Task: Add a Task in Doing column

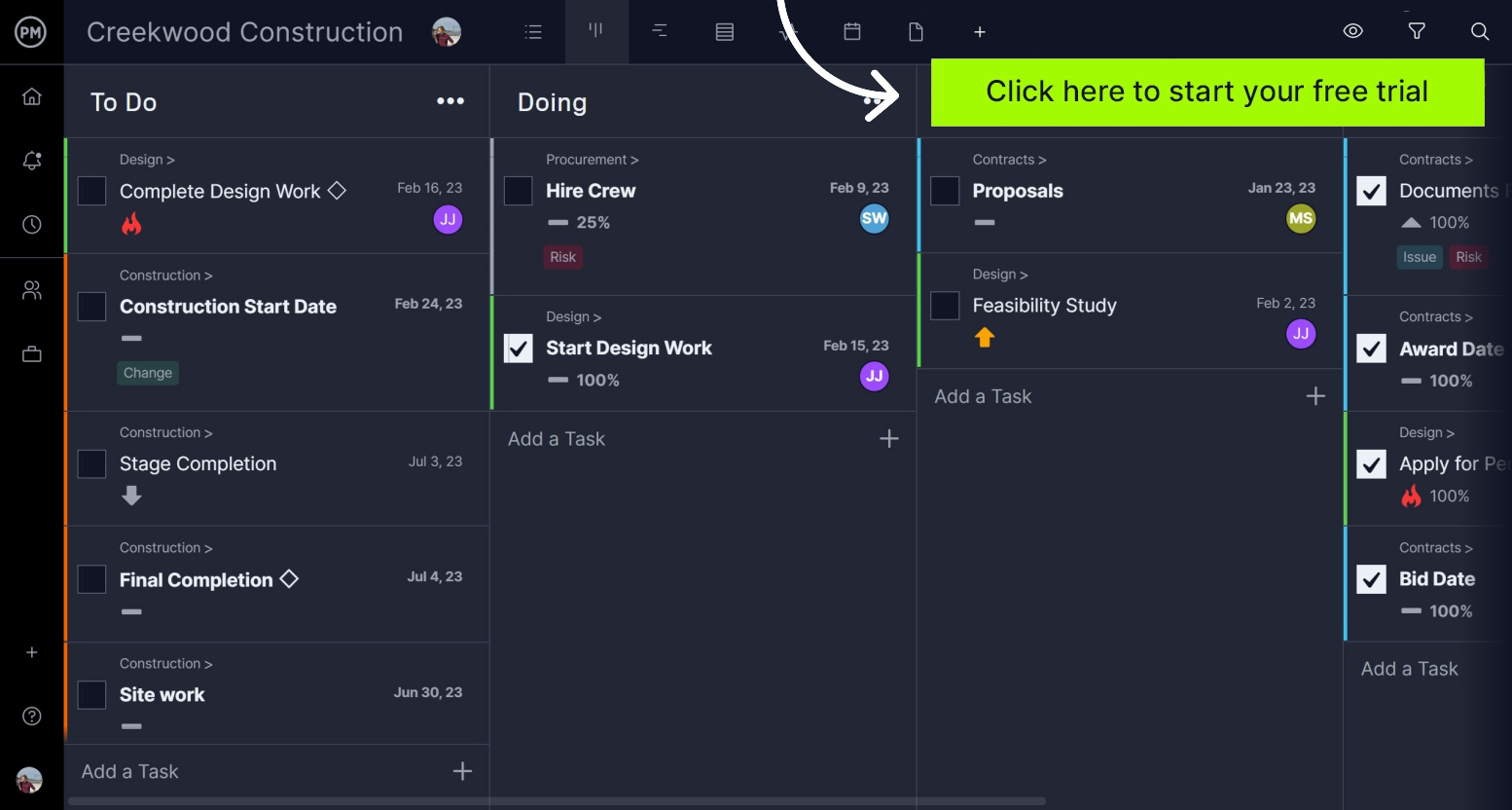Action: coord(557,439)
